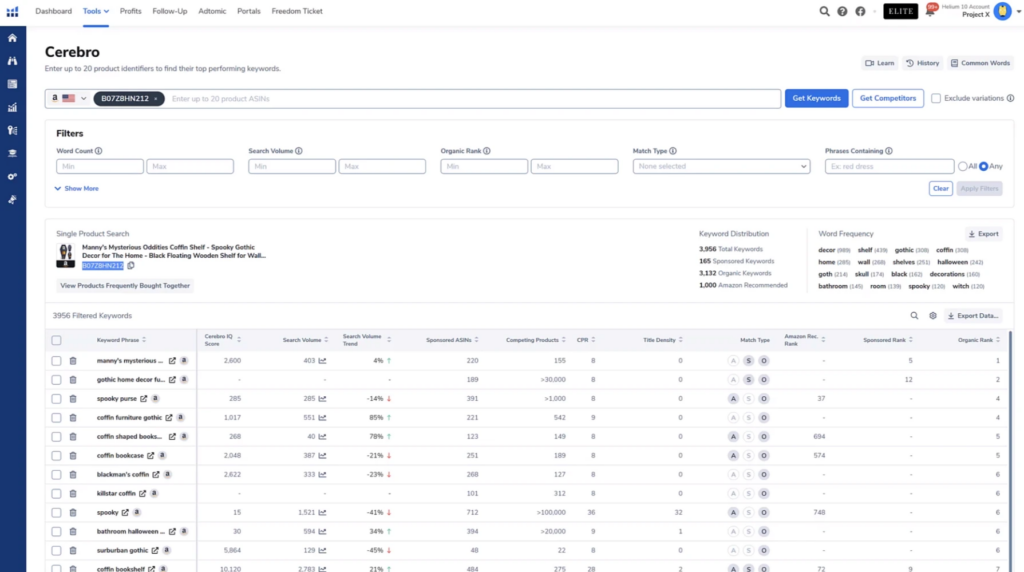
Task: Open the Follow-Up menu item
Action: [x=170, y=11]
